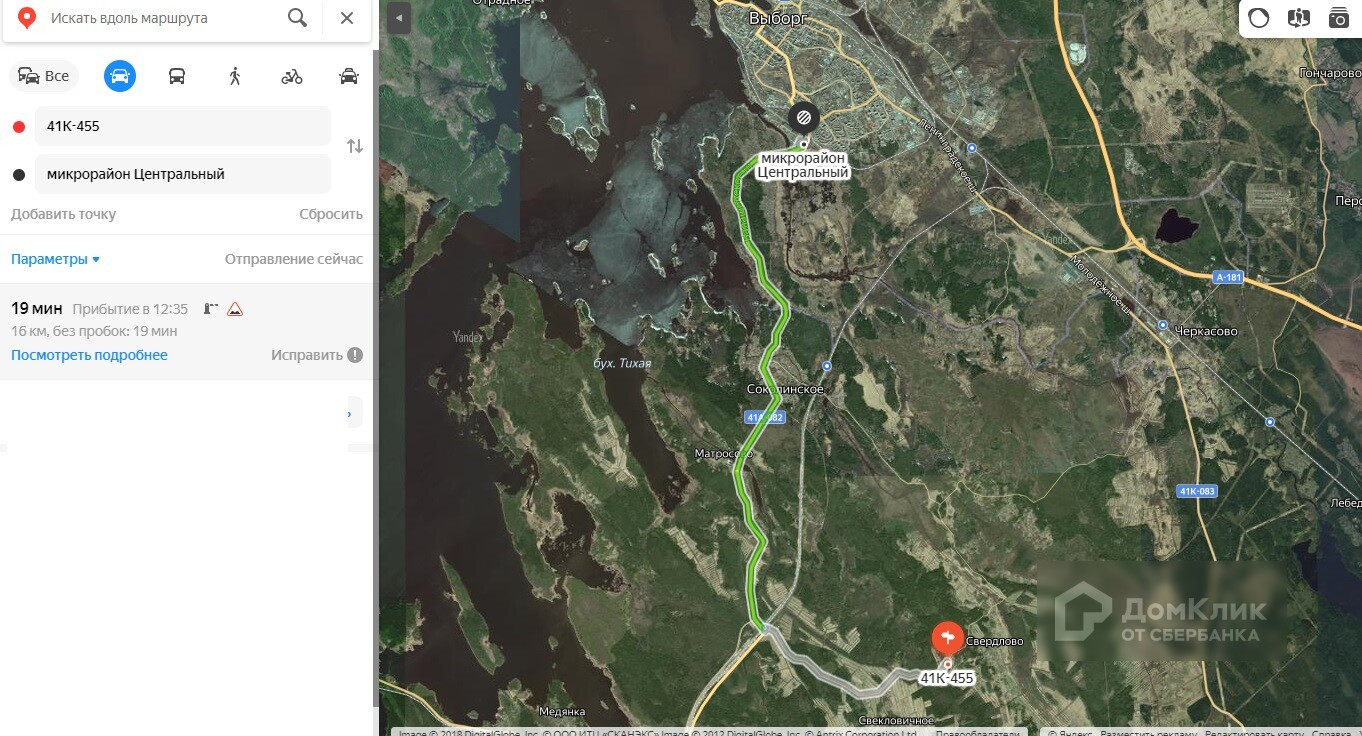This screenshot has width=1362, height=736.
Task: Click the search magnifier icon
Action: (x=297, y=18)
